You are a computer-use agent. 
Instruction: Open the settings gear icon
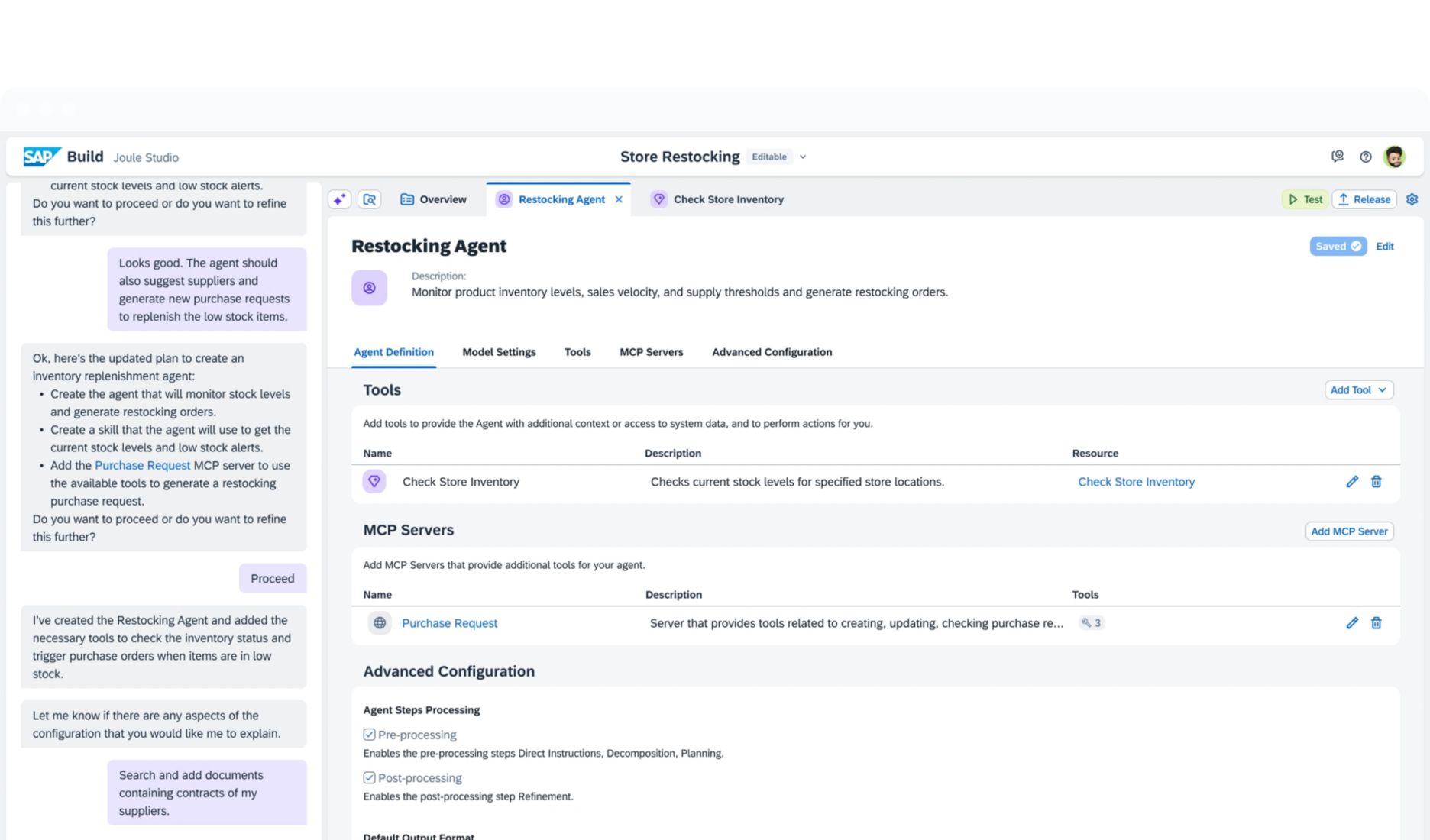click(x=1412, y=199)
